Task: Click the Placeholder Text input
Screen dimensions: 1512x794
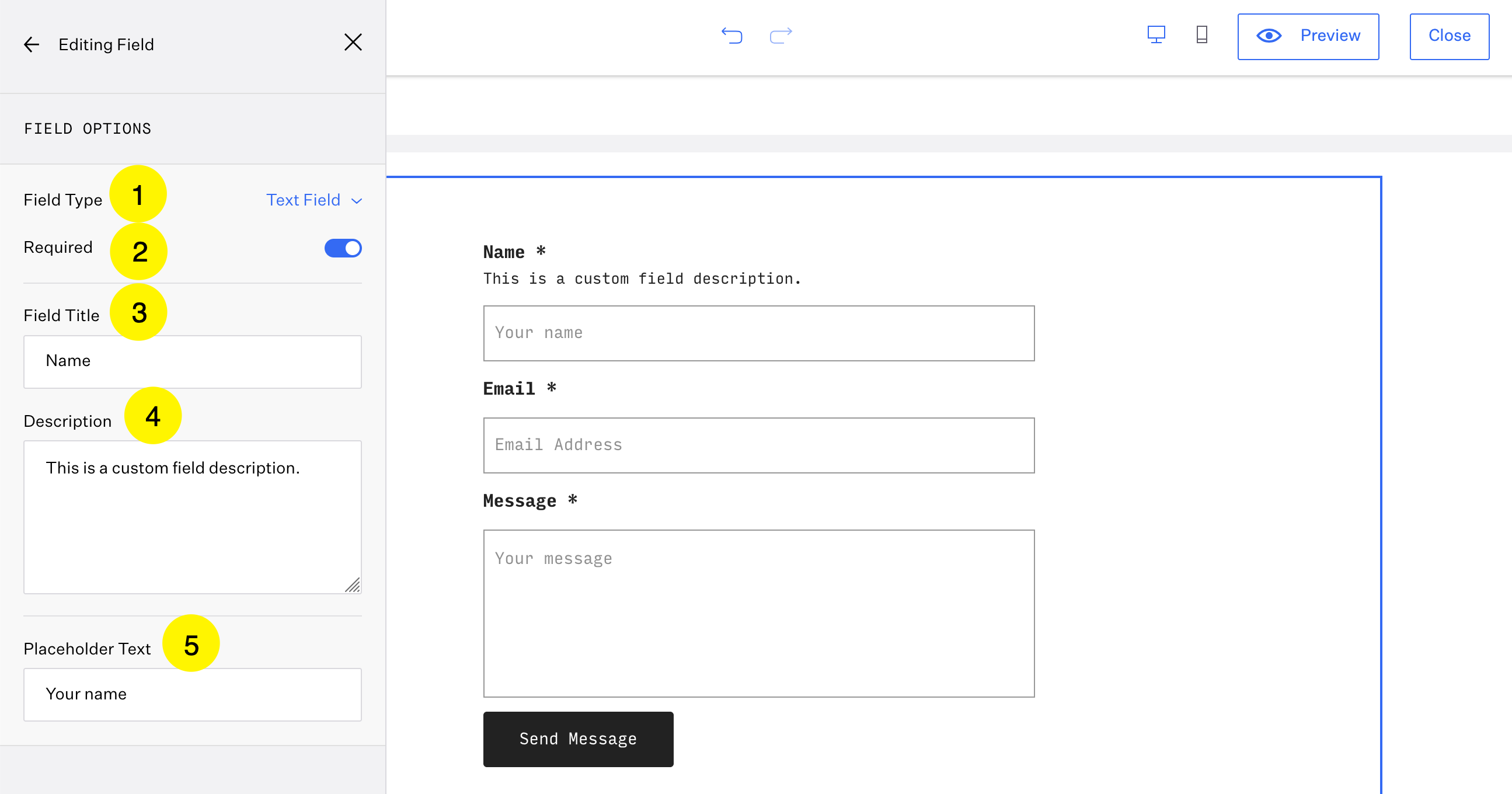Action: tap(193, 694)
